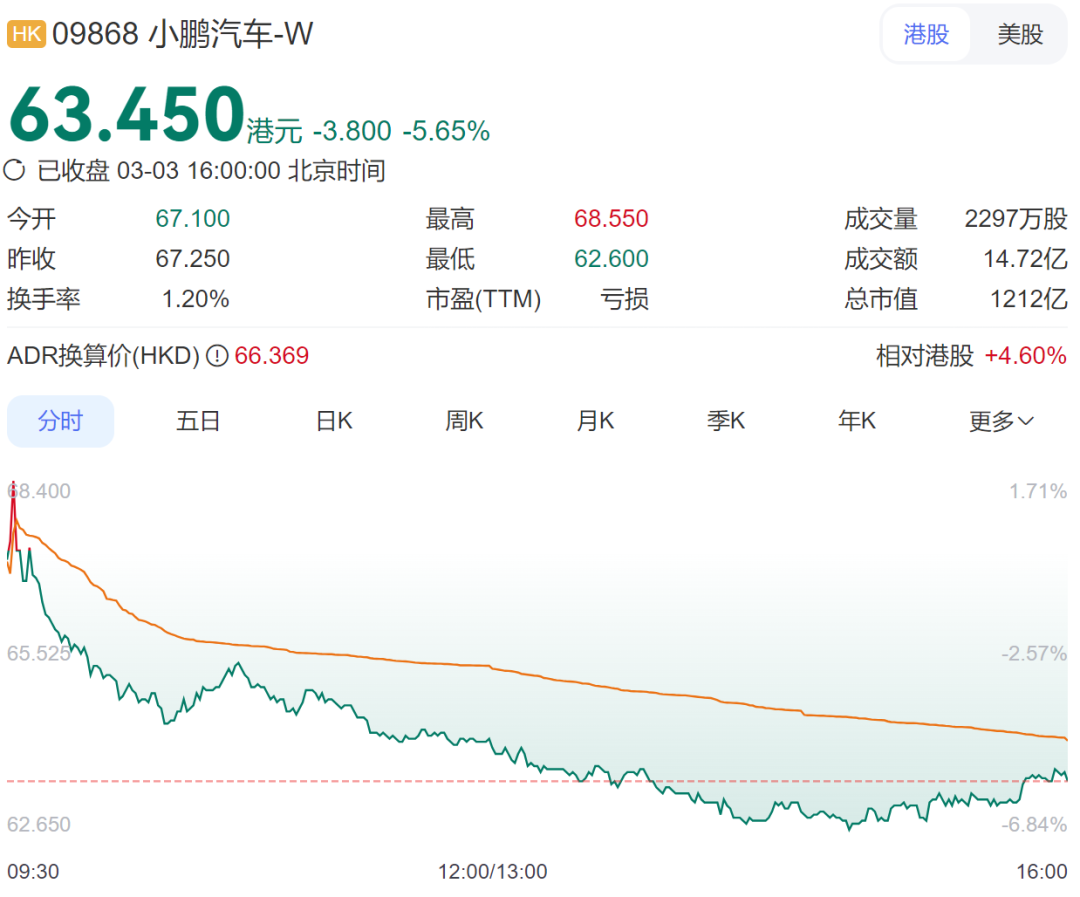Click the 12:00/13:00 time axis label

[492, 872]
